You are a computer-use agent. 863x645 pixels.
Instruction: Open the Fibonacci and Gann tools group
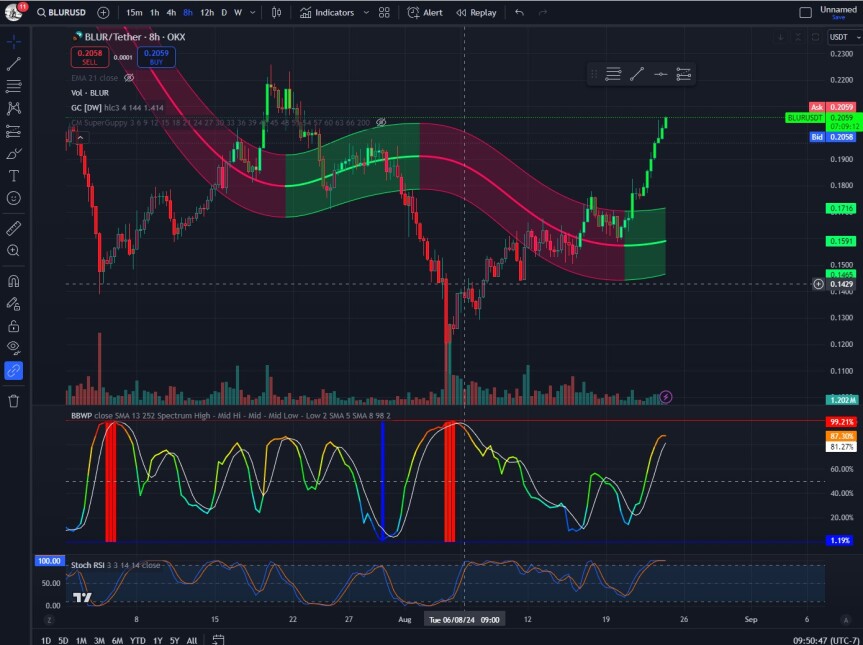point(14,86)
